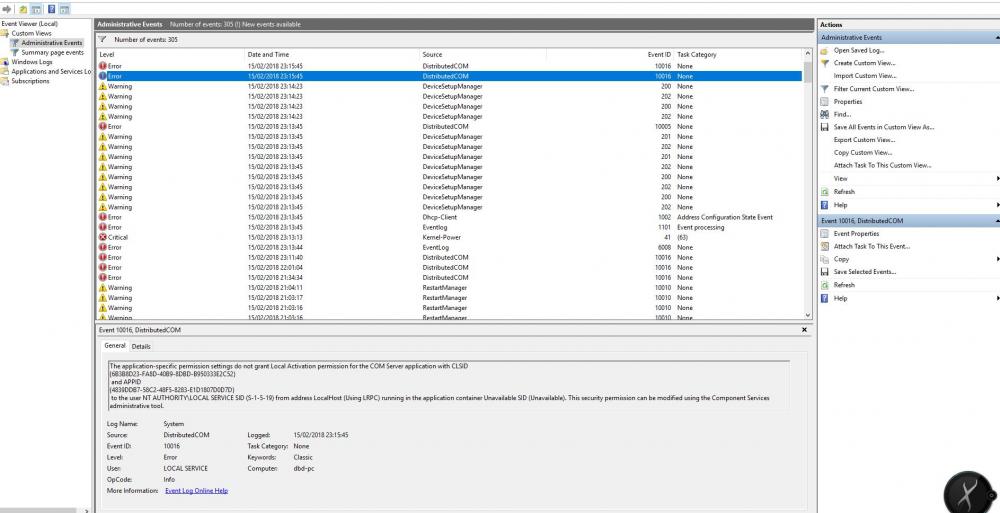Viewport: 1000px width, 513px height.
Task: Click the Summary page events funnel icon
Action: coord(15,52)
